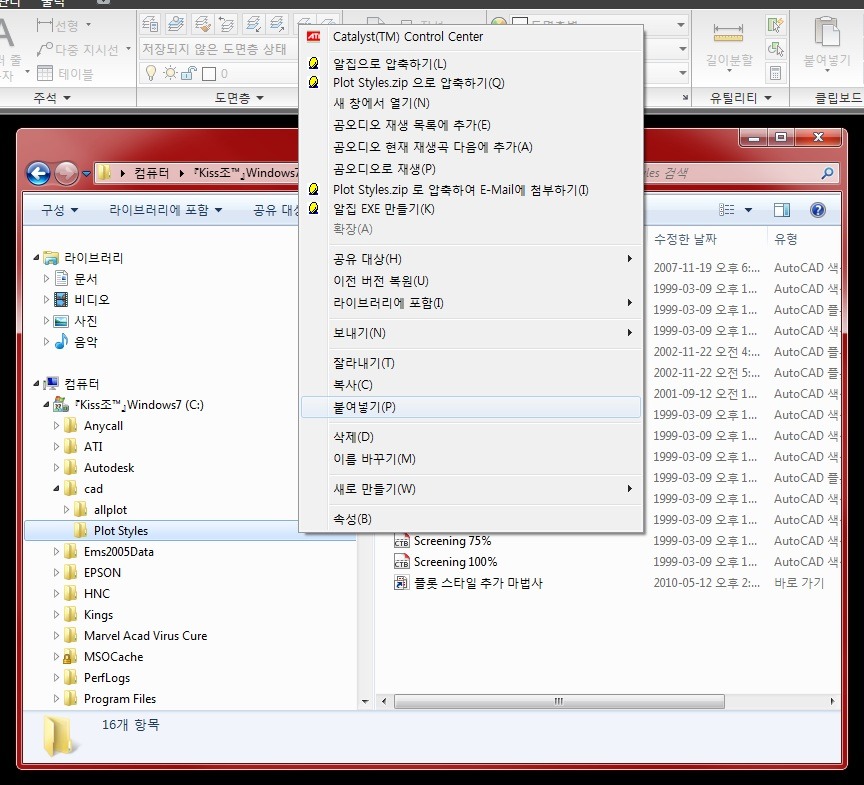
Task: Open the change view options dropdown
Action: [x=748, y=210]
